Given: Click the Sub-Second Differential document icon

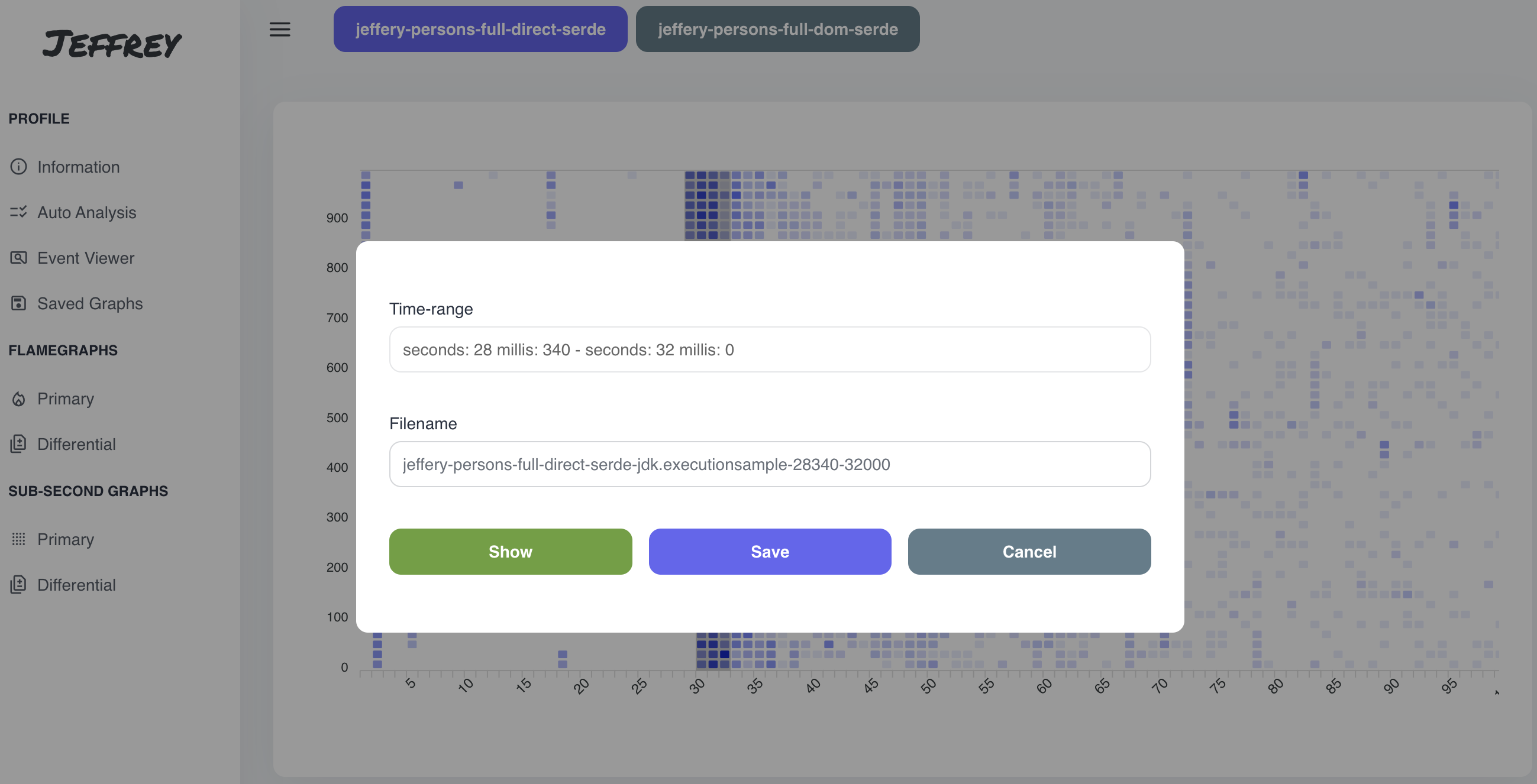Looking at the screenshot, I should [18, 584].
